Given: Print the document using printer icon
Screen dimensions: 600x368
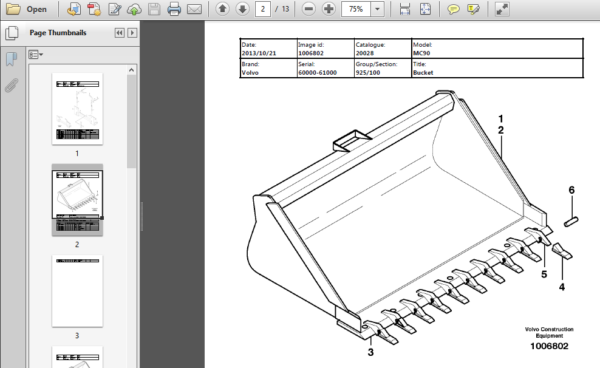Looking at the screenshot, I should point(174,9).
